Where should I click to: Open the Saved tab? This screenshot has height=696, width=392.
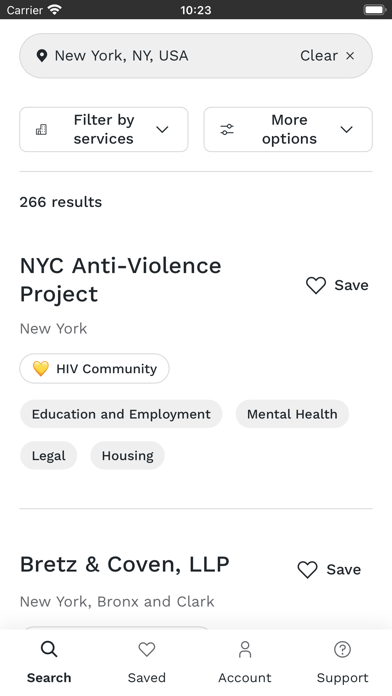147,662
